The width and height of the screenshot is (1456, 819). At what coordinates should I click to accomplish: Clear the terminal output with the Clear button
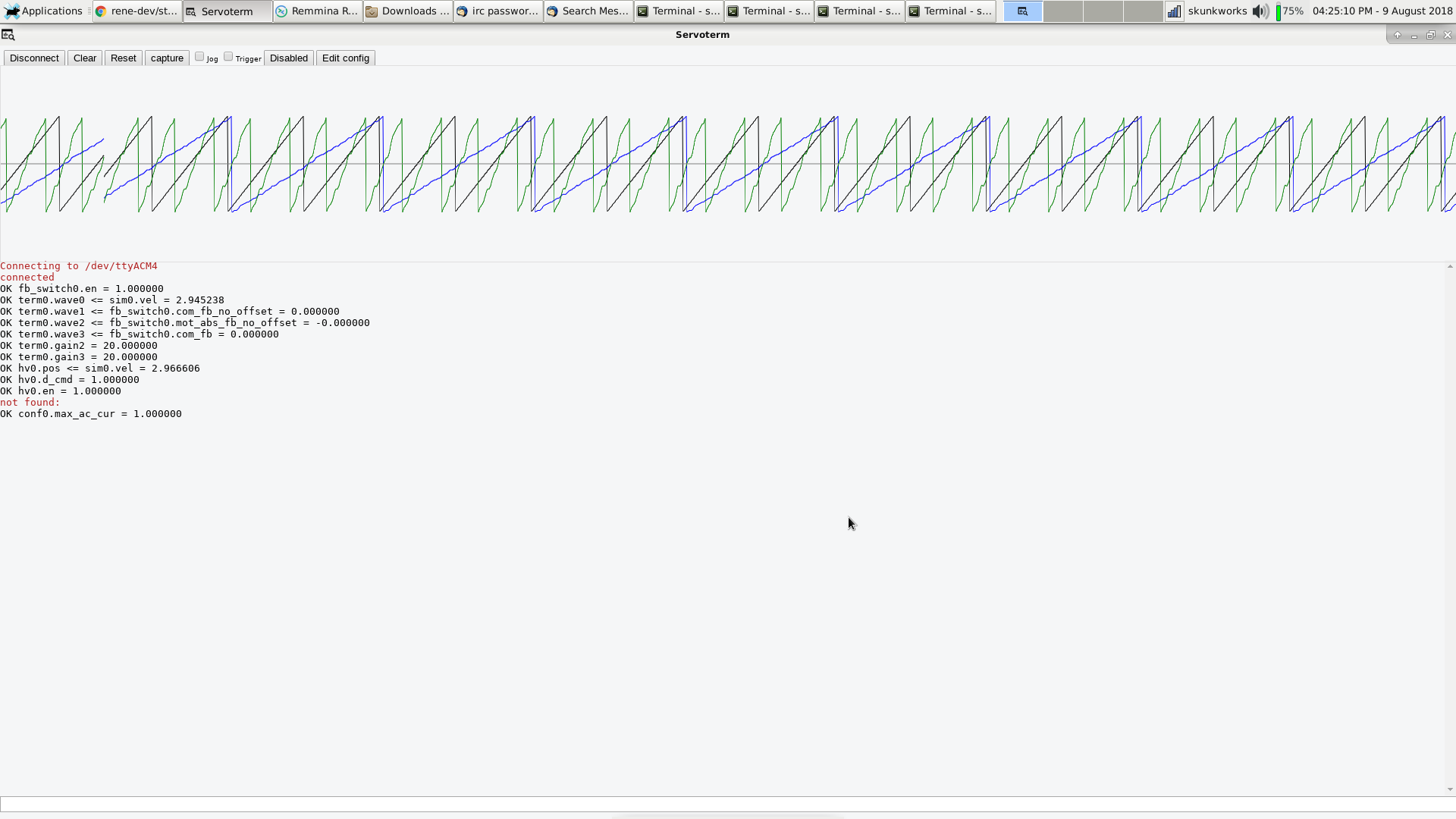tap(85, 58)
